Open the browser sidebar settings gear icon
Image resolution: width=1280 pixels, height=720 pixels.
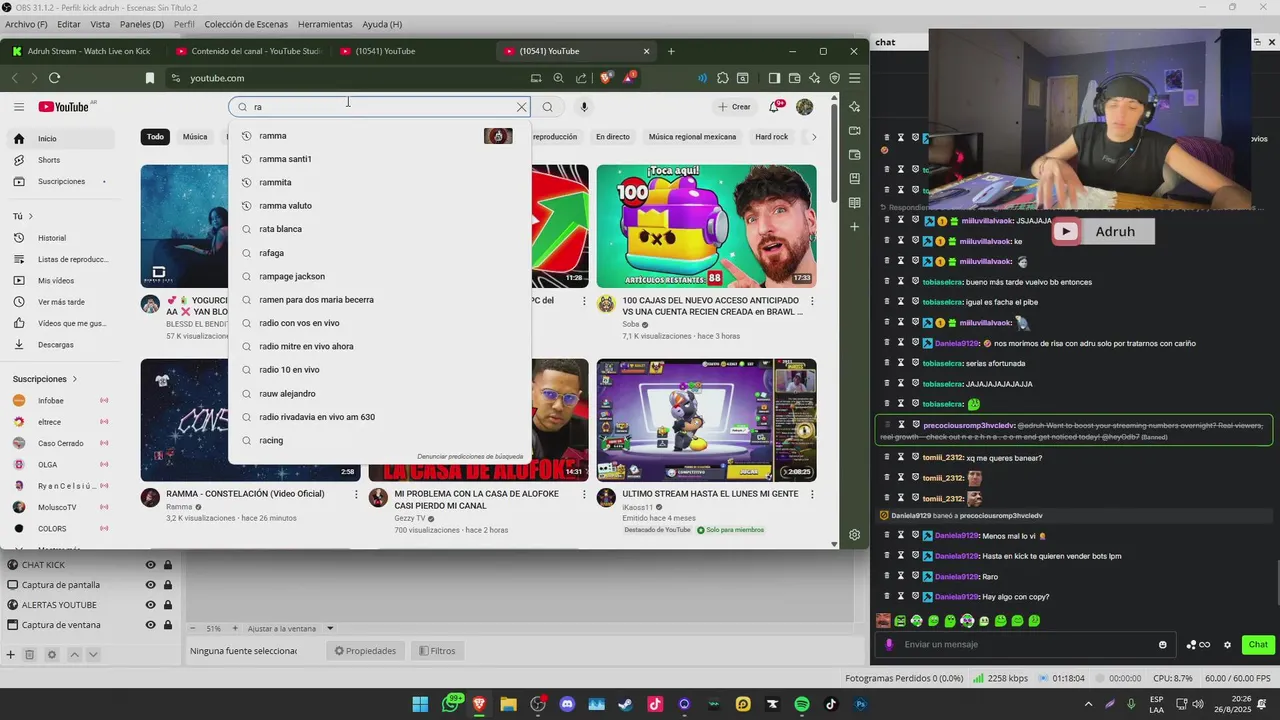click(854, 535)
